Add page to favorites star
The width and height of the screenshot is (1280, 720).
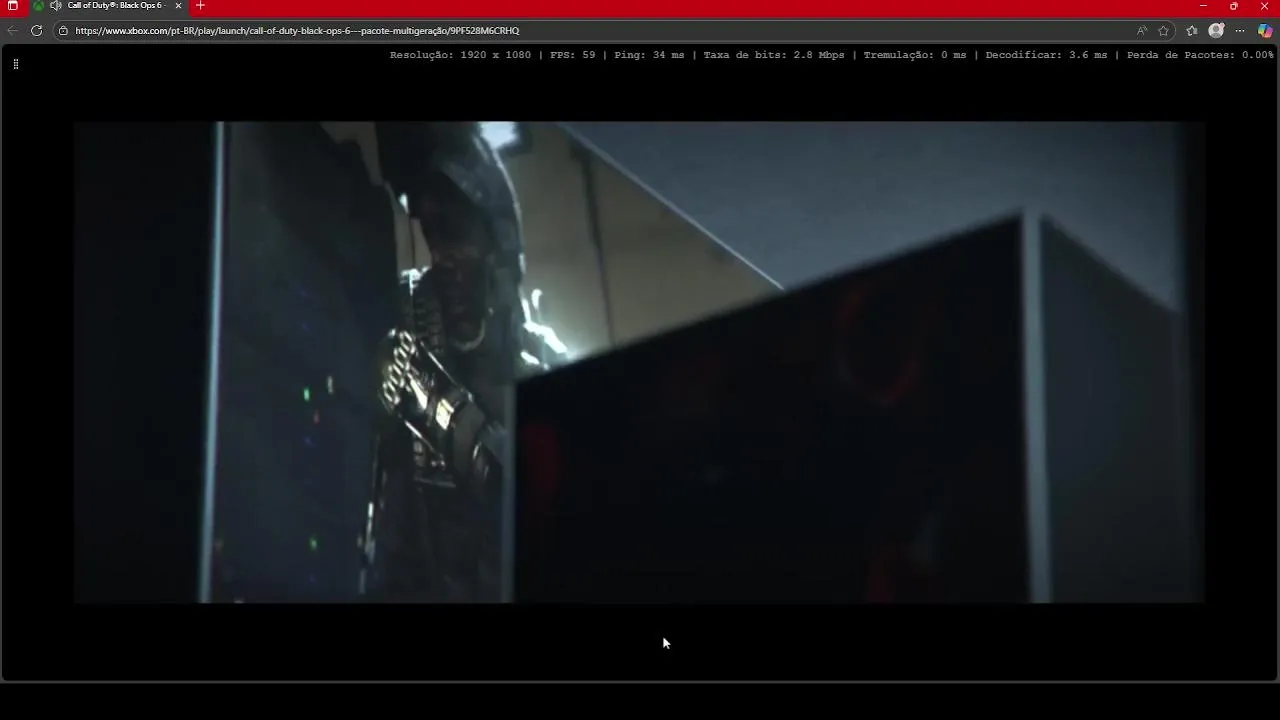click(1163, 30)
